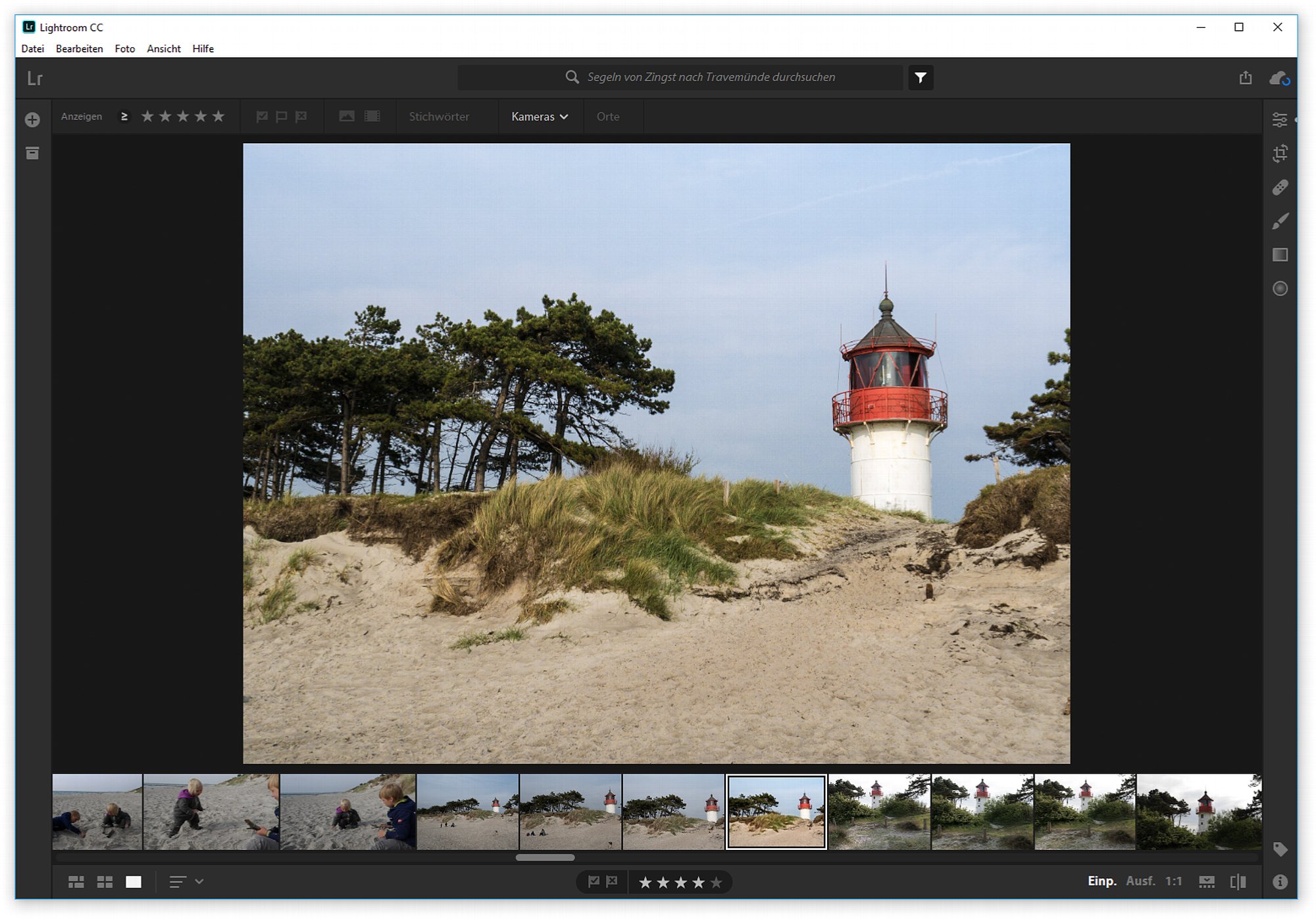
Task: Click the share export icon
Action: pos(1245,78)
